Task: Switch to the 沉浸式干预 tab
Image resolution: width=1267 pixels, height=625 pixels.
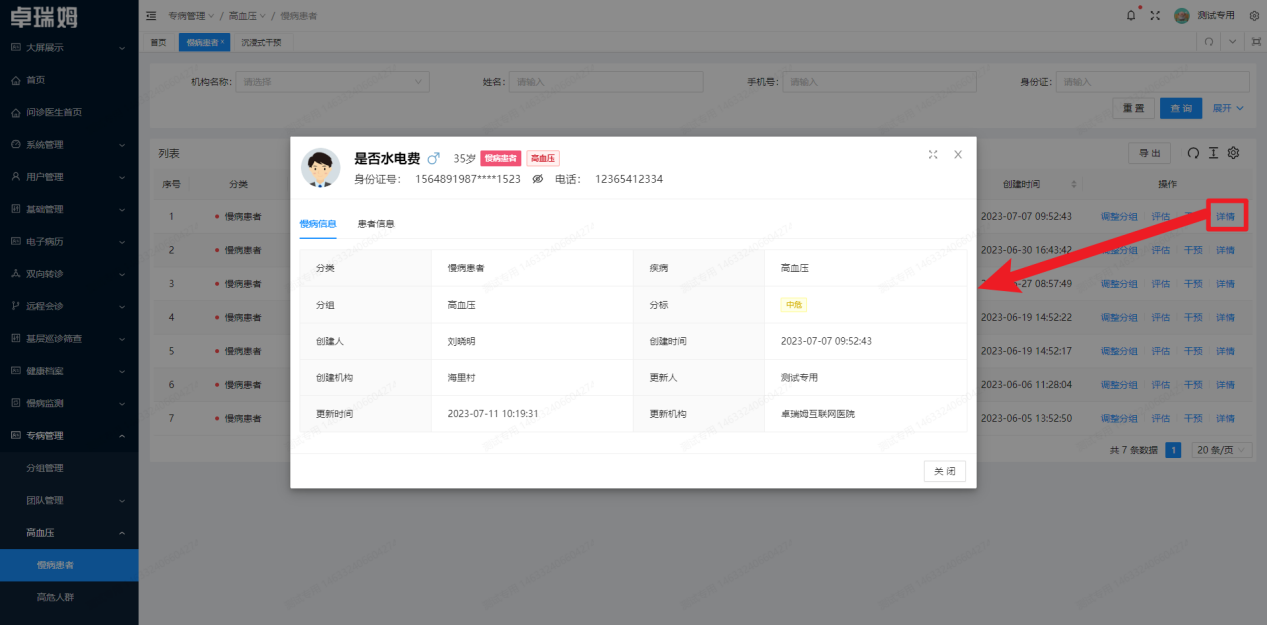Action: pos(261,42)
